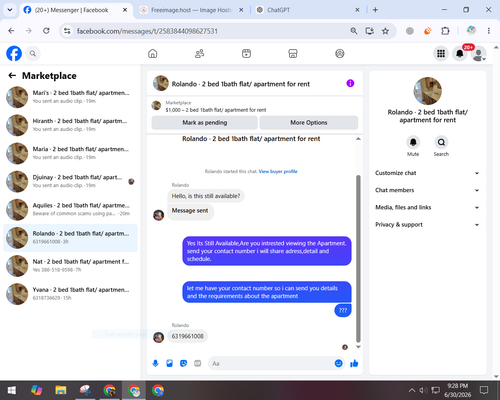
Task: Open Aquilles apartment conversation
Action: [70, 210]
